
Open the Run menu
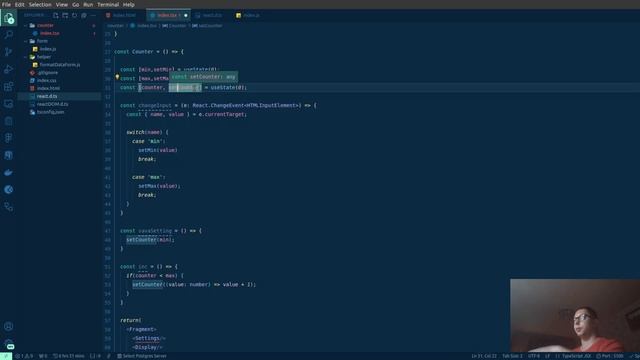click(88, 4)
